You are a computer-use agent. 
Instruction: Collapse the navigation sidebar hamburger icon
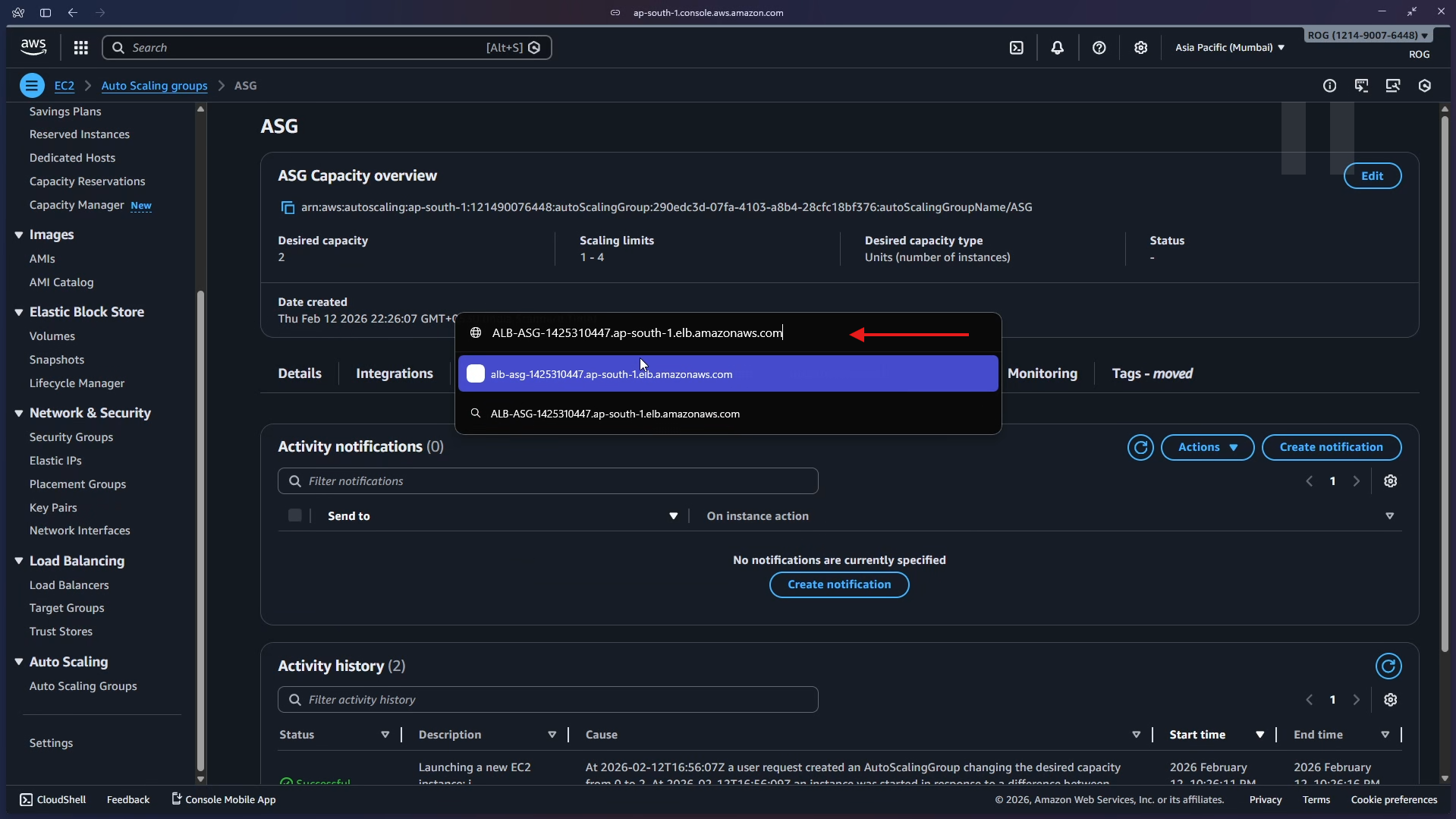click(x=31, y=85)
